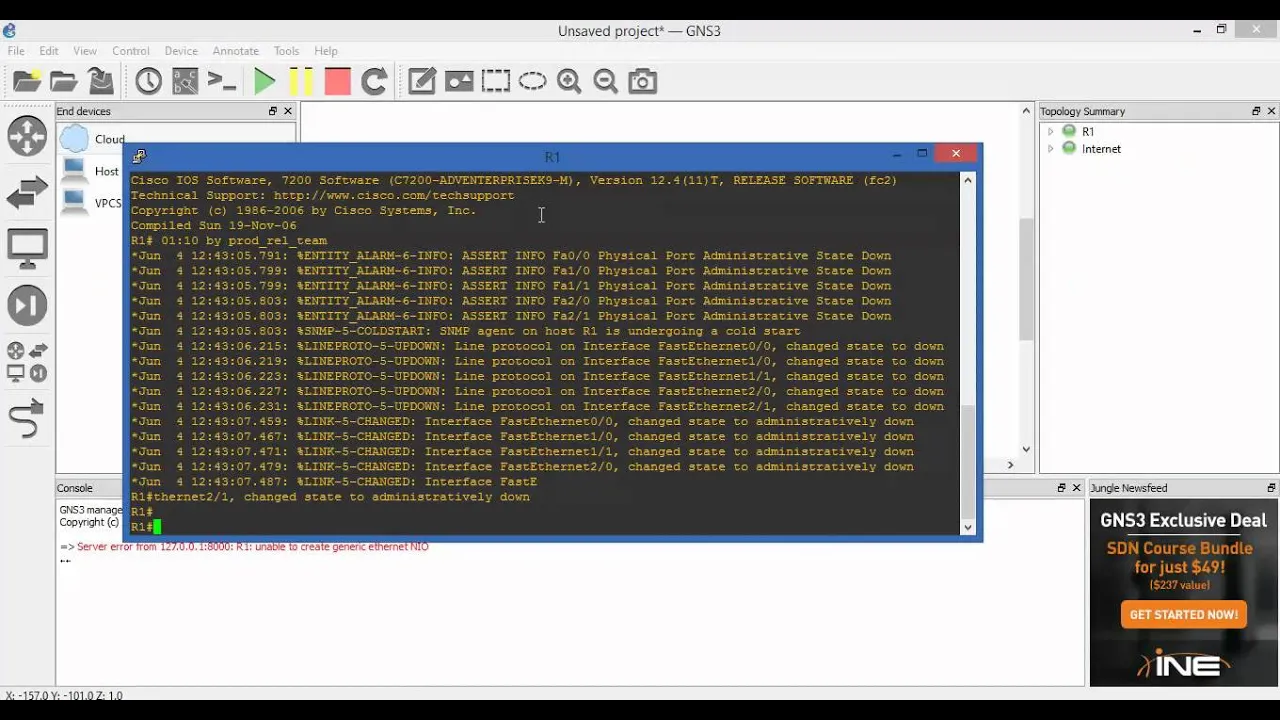The image size is (1280, 720).
Task: Open the Tools menu
Action: click(287, 51)
